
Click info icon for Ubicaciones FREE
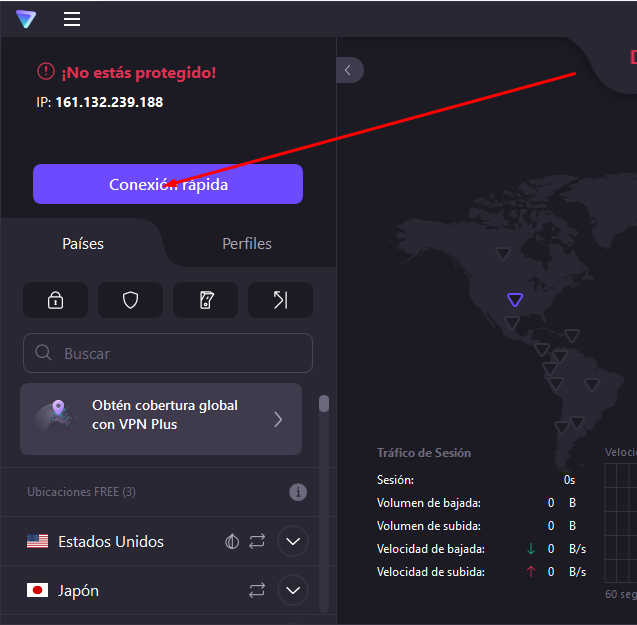[x=298, y=492]
